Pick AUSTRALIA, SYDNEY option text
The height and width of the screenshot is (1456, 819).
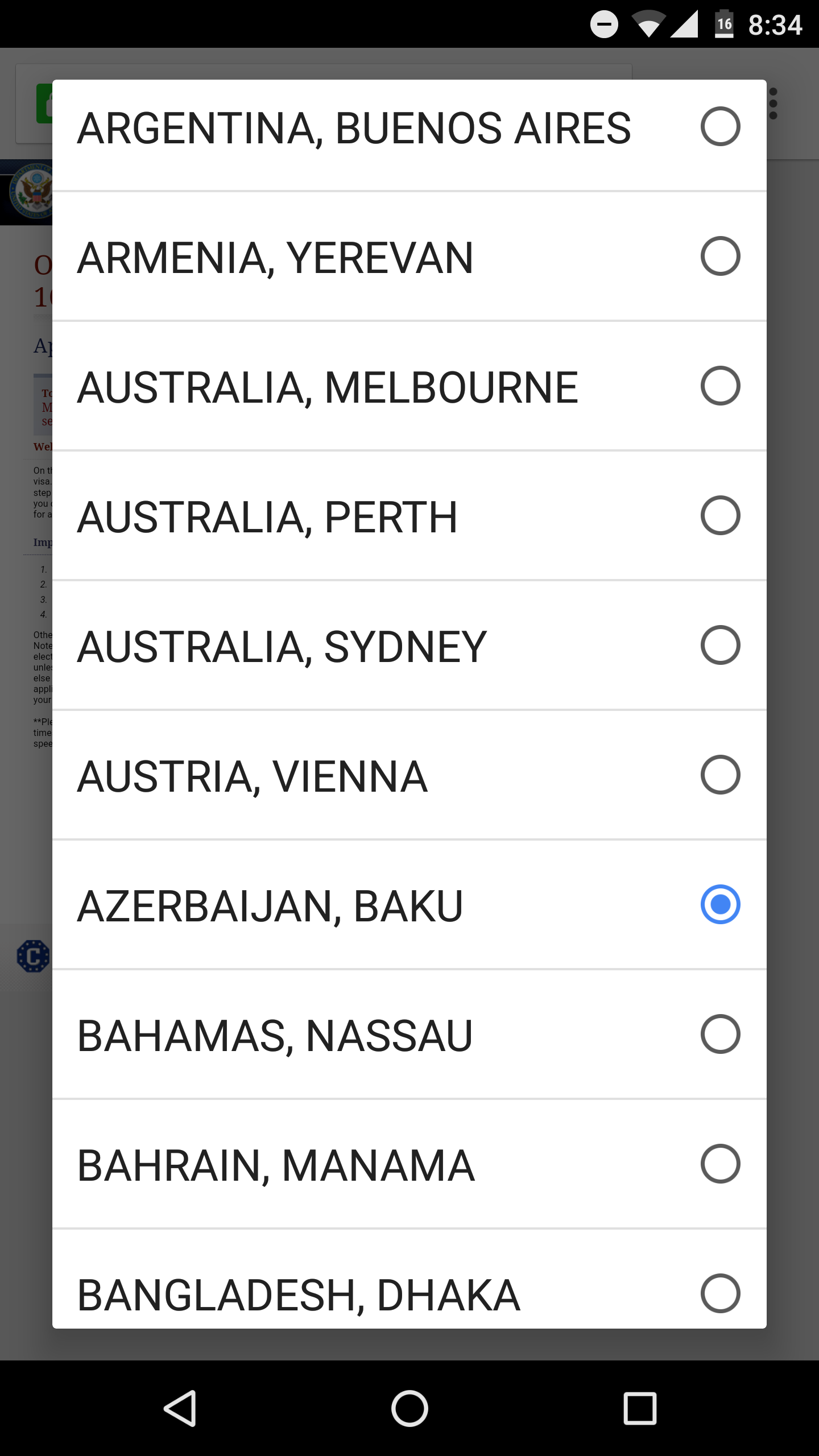pyautogui.click(x=282, y=646)
